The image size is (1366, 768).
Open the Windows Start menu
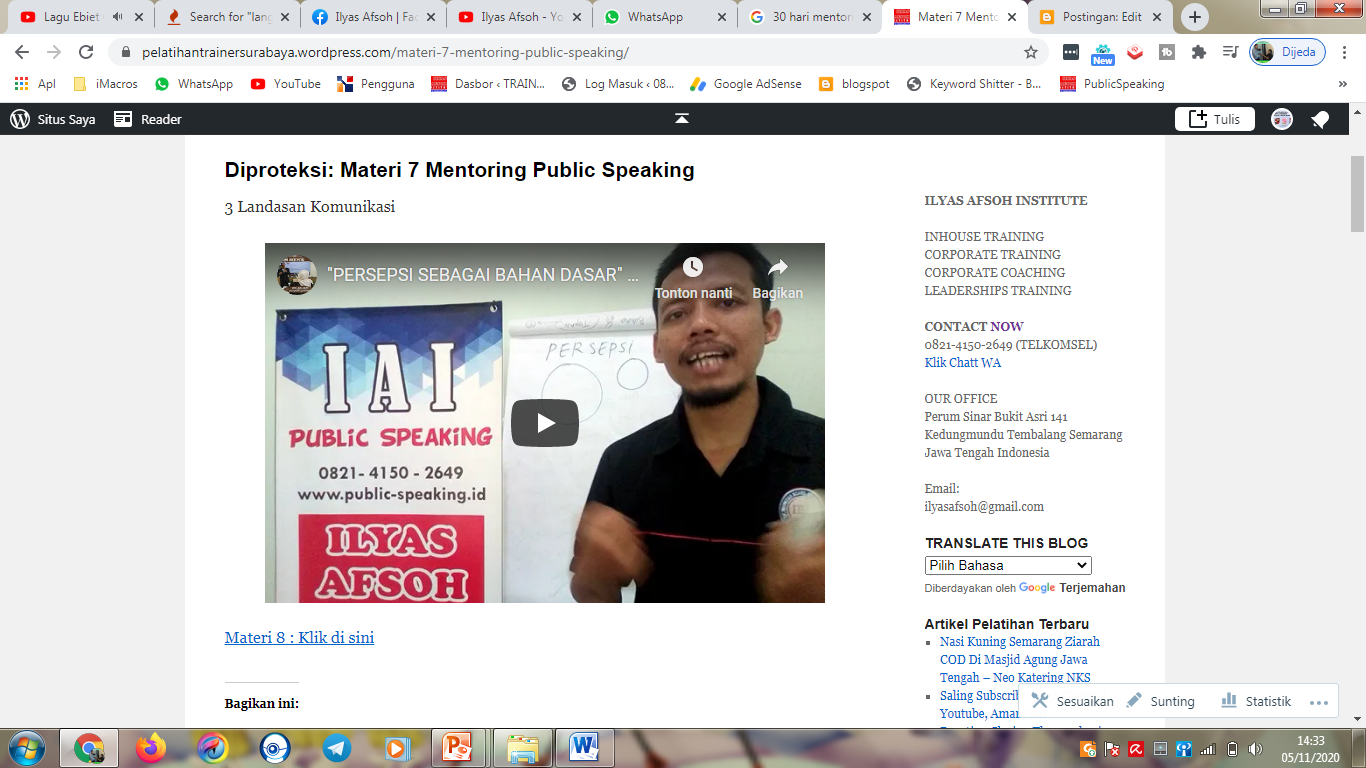coord(25,748)
